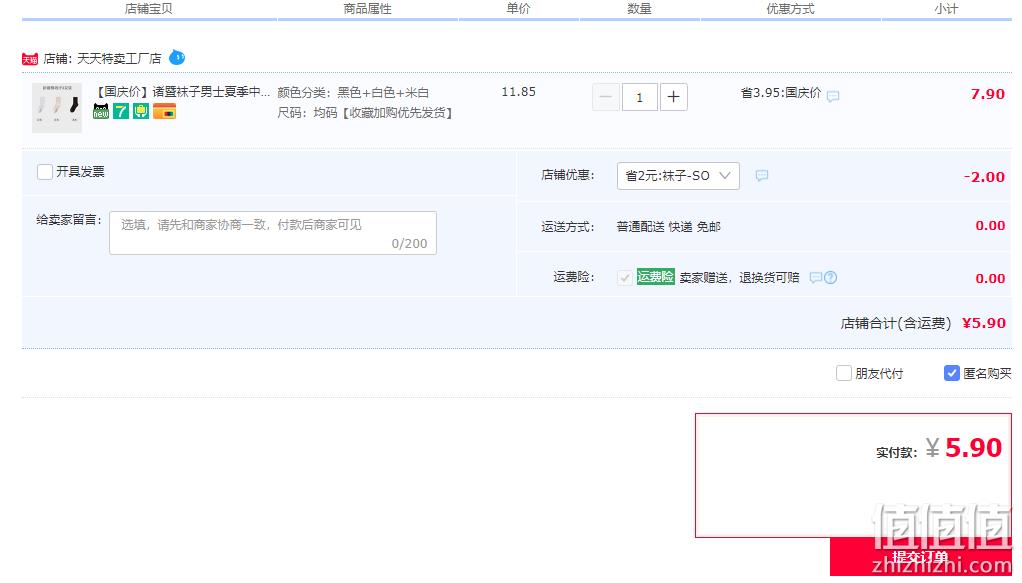Click the 商品属性 column header

pyautogui.click(x=368, y=9)
